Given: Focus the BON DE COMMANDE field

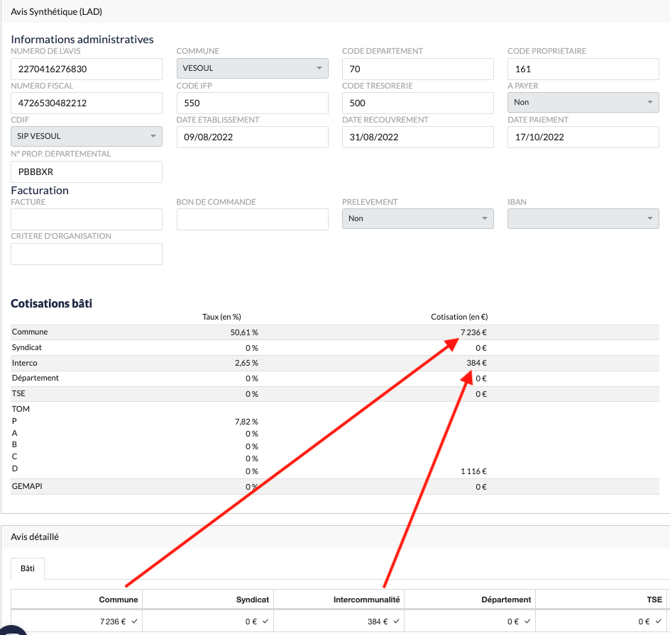Looking at the screenshot, I should tap(252, 219).
